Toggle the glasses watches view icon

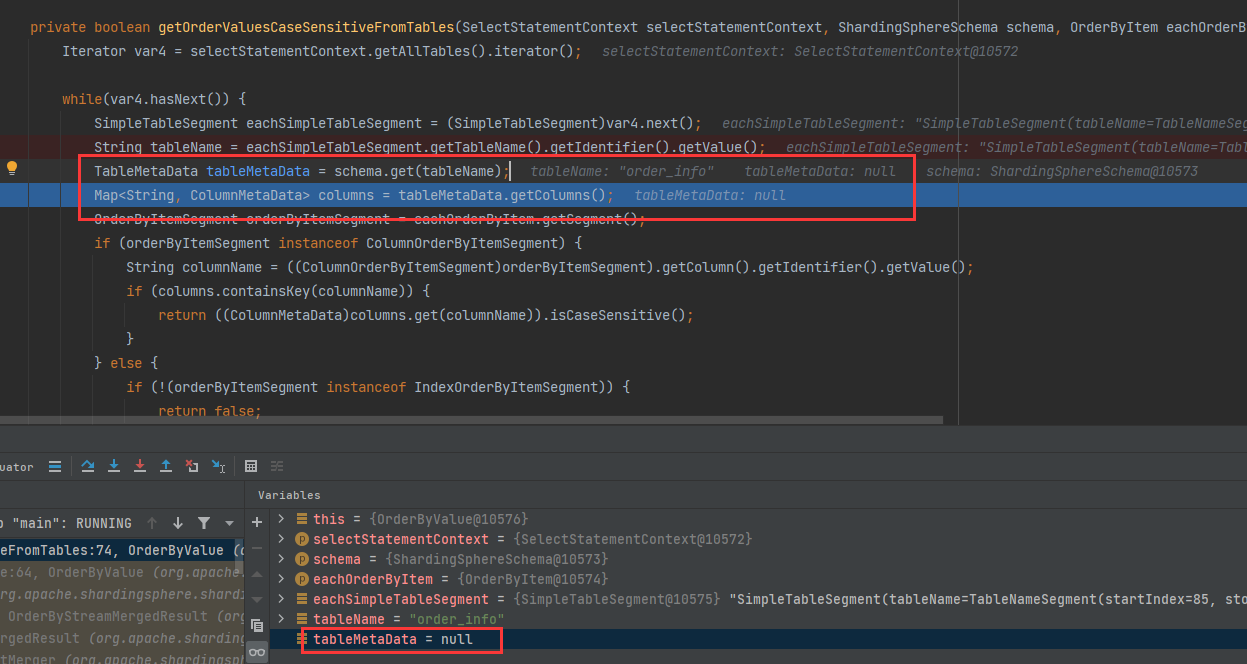point(257,652)
